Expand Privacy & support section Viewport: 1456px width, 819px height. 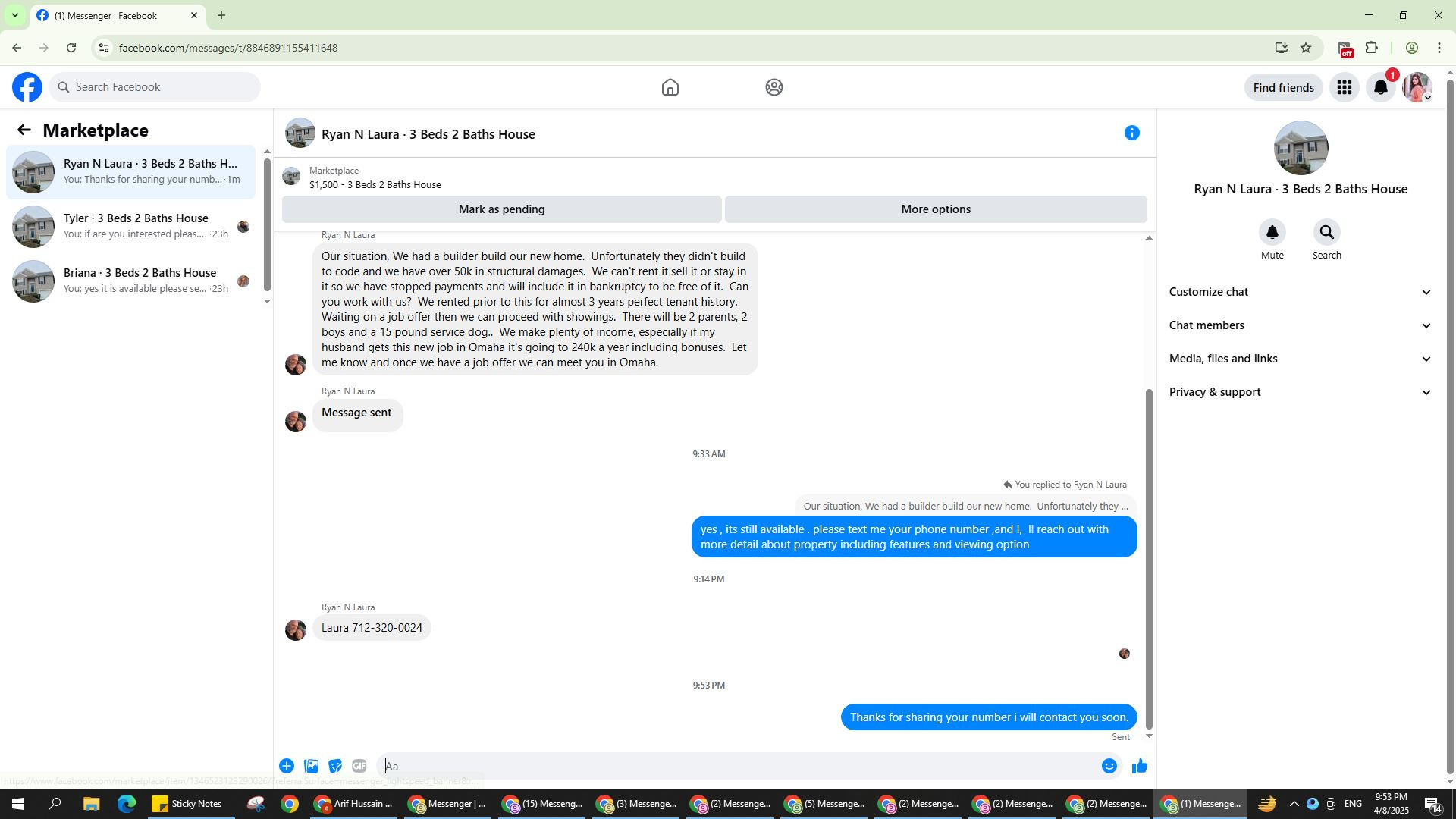tap(1300, 392)
